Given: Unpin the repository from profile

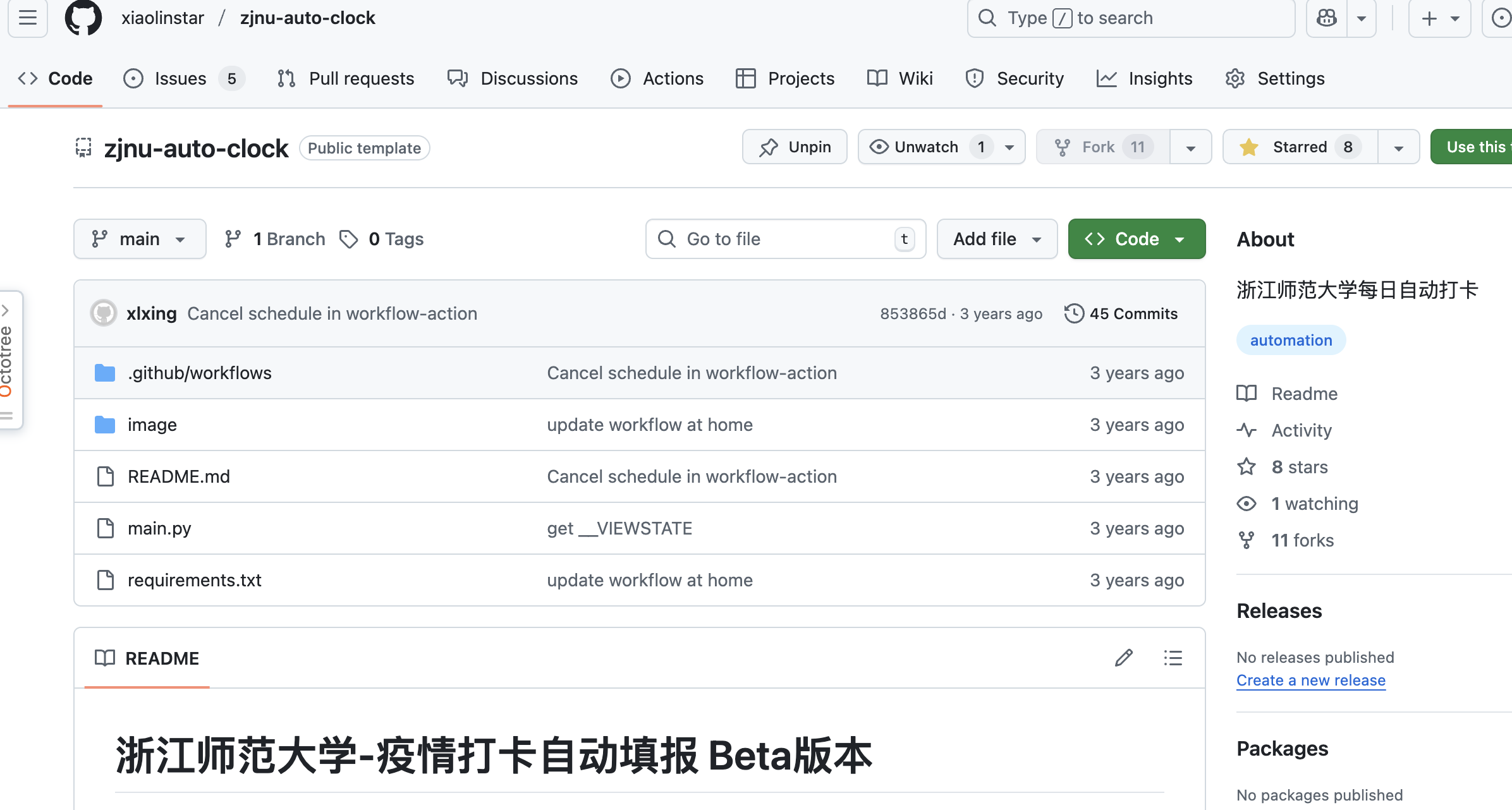Looking at the screenshot, I should coord(795,147).
